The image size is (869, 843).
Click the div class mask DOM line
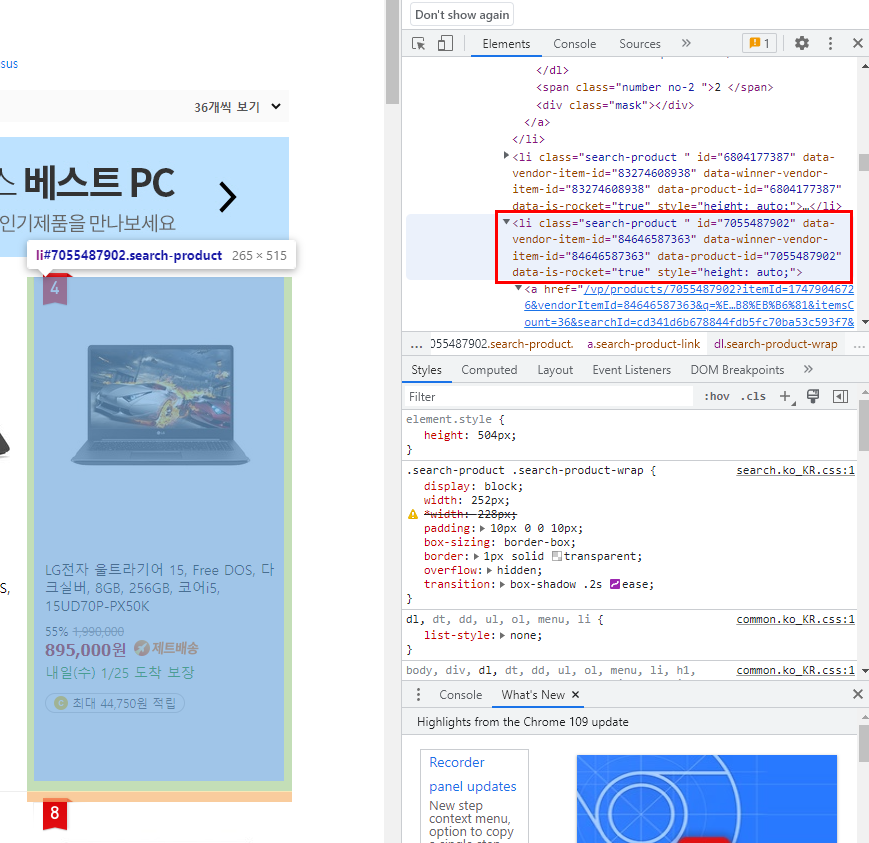pos(615,105)
